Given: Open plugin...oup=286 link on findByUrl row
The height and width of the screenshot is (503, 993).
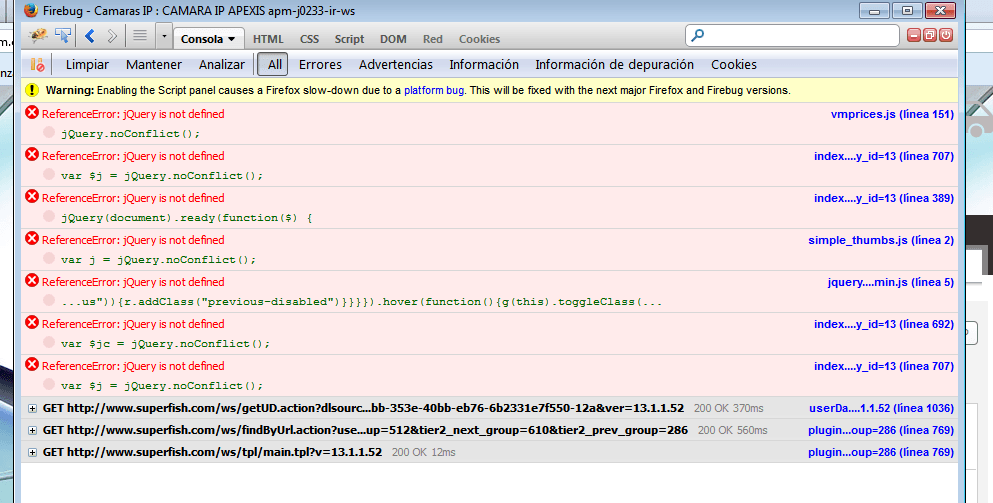Looking at the screenshot, I should click(881, 431).
